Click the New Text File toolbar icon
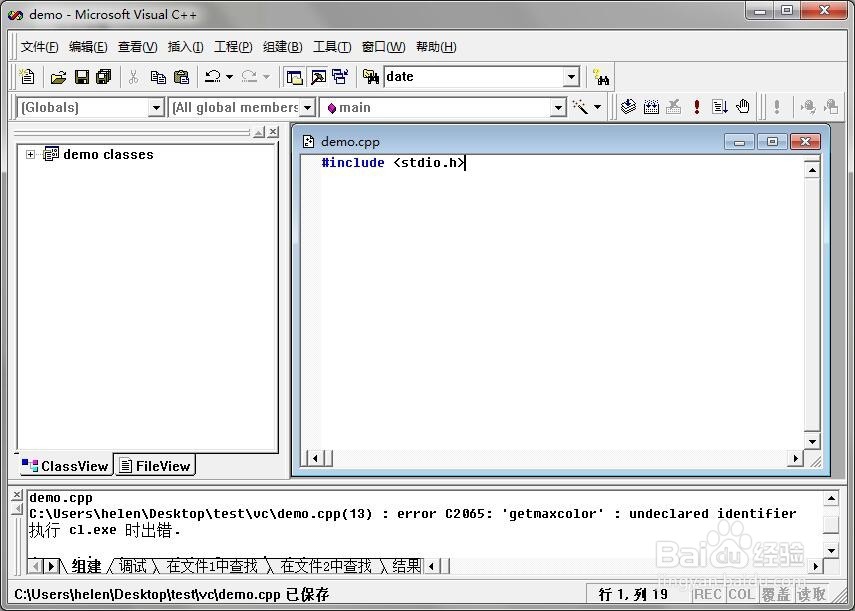Viewport: 855px width, 611px height. [x=27, y=77]
